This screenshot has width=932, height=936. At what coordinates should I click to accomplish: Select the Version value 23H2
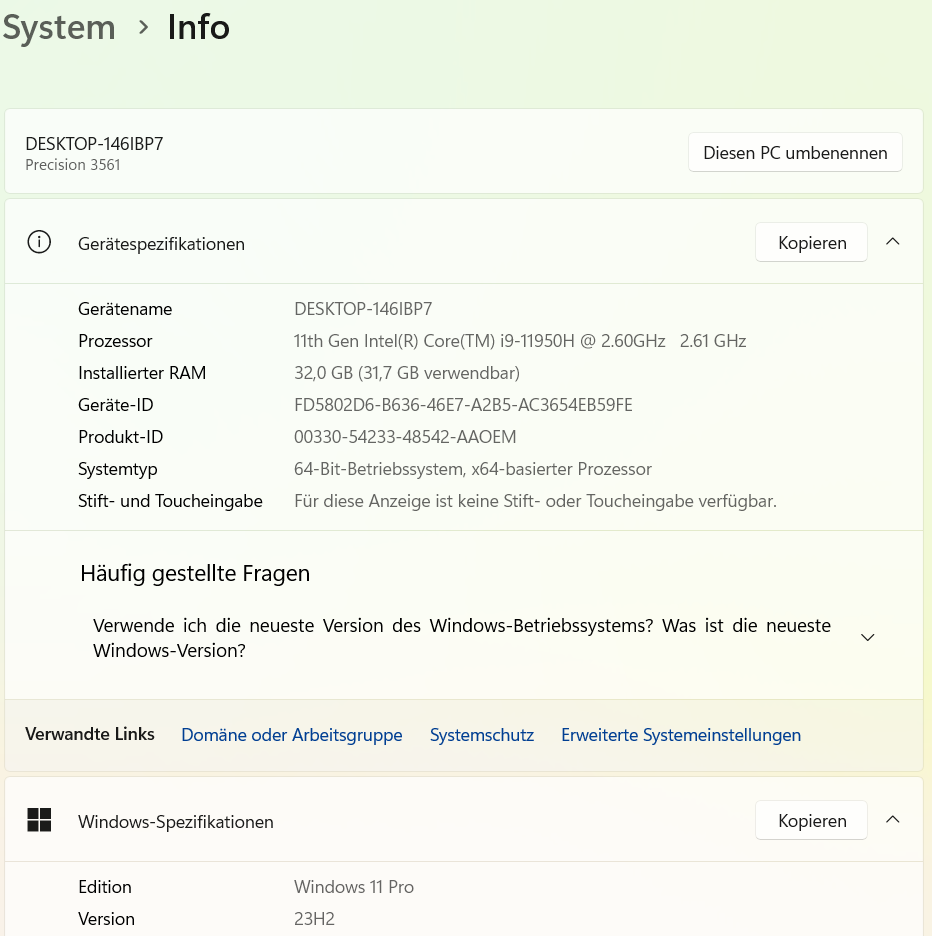point(314,919)
